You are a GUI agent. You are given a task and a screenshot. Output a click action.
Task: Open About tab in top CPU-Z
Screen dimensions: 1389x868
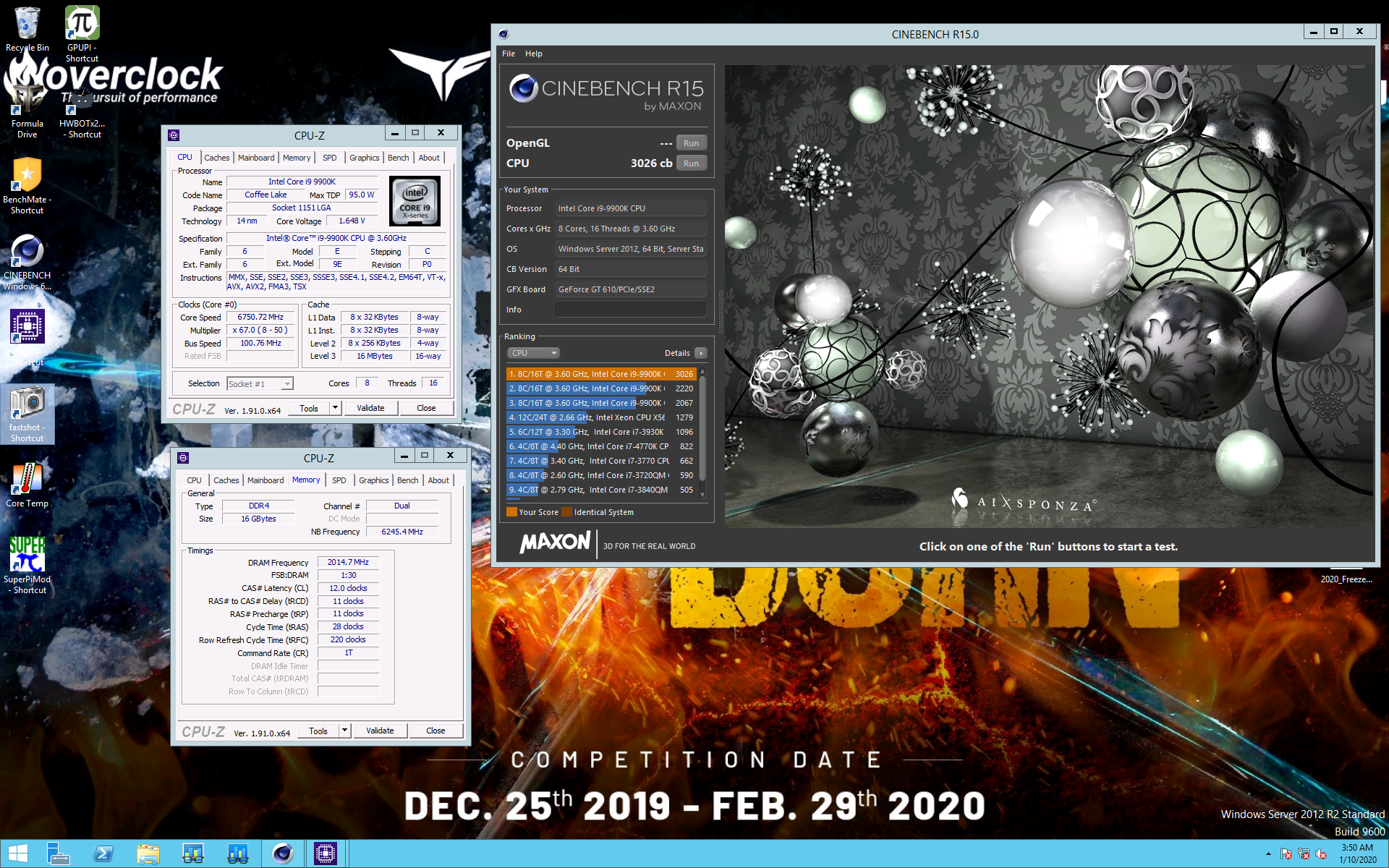[x=429, y=158]
